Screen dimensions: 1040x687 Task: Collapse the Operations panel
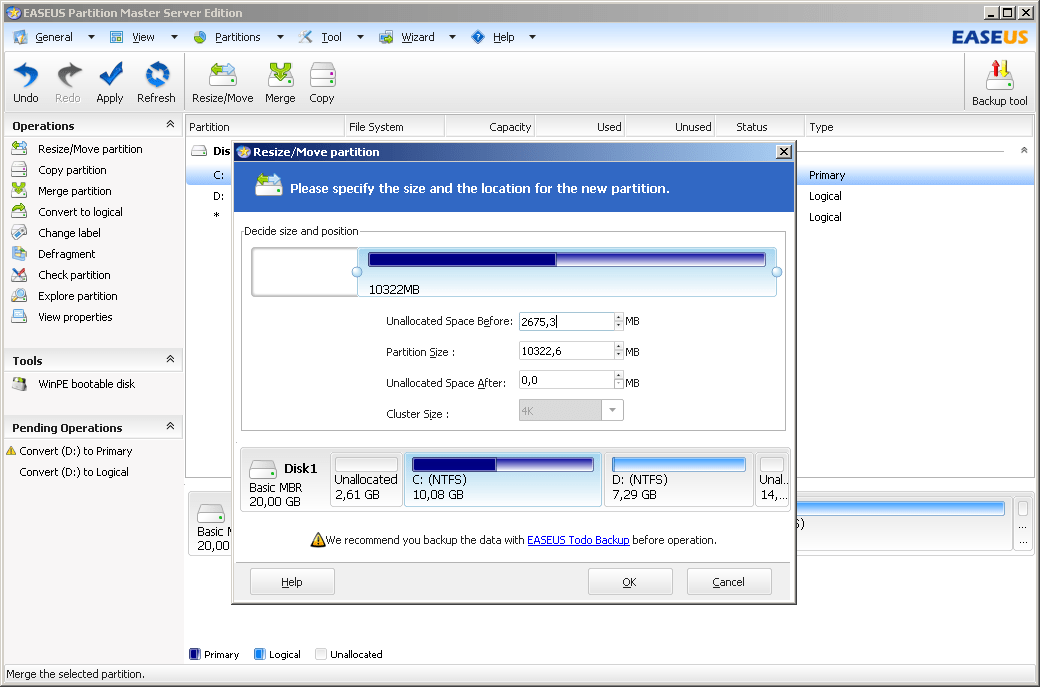(171, 125)
